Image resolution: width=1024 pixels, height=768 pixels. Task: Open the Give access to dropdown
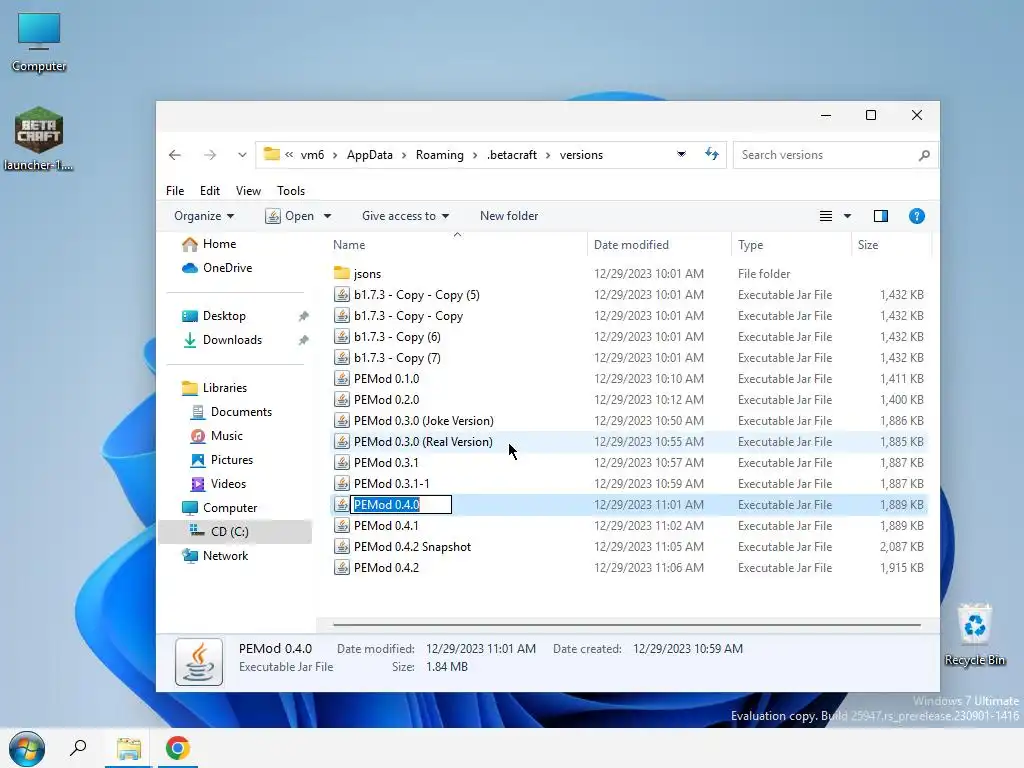(406, 216)
